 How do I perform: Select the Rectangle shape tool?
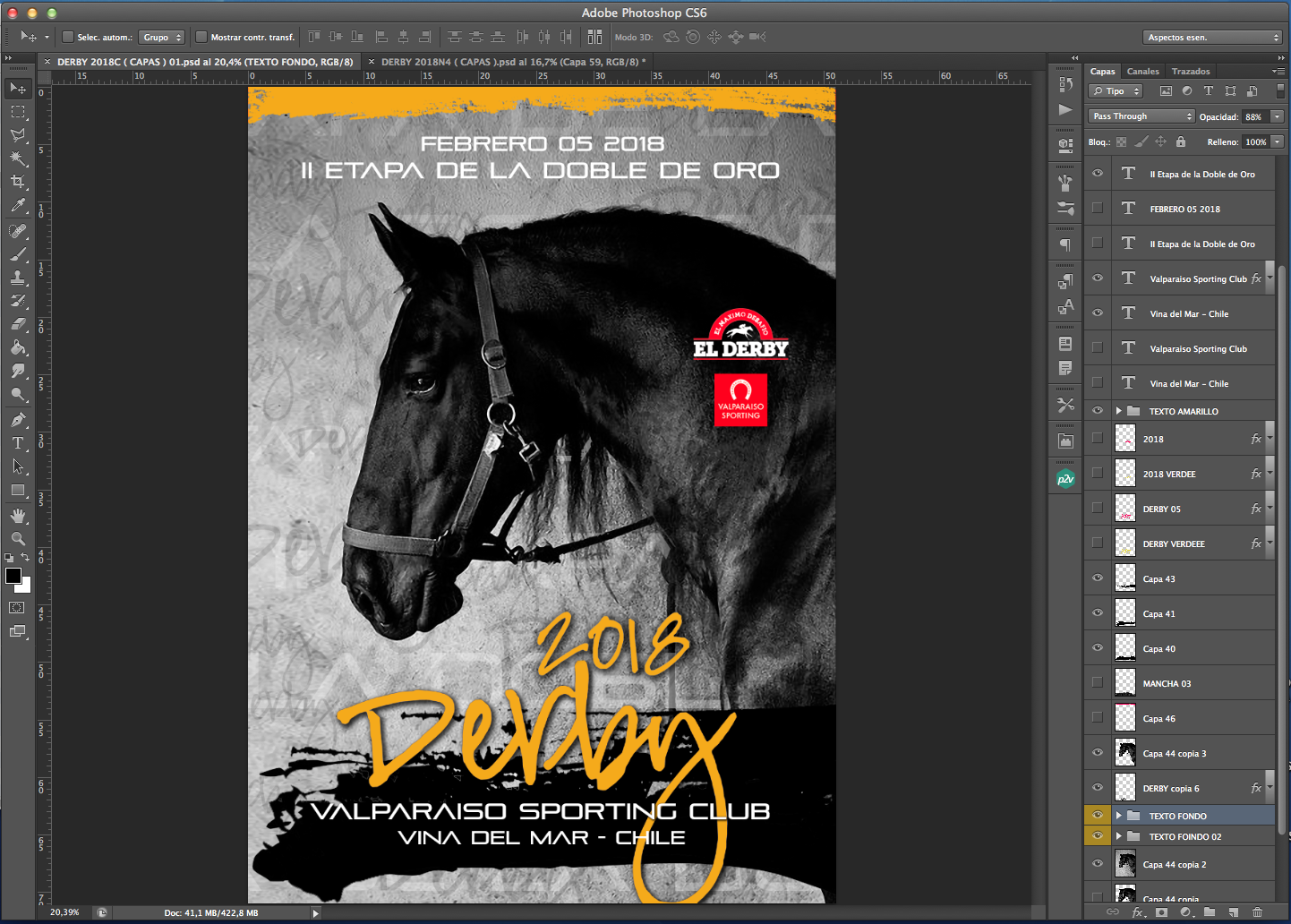[x=17, y=490]
